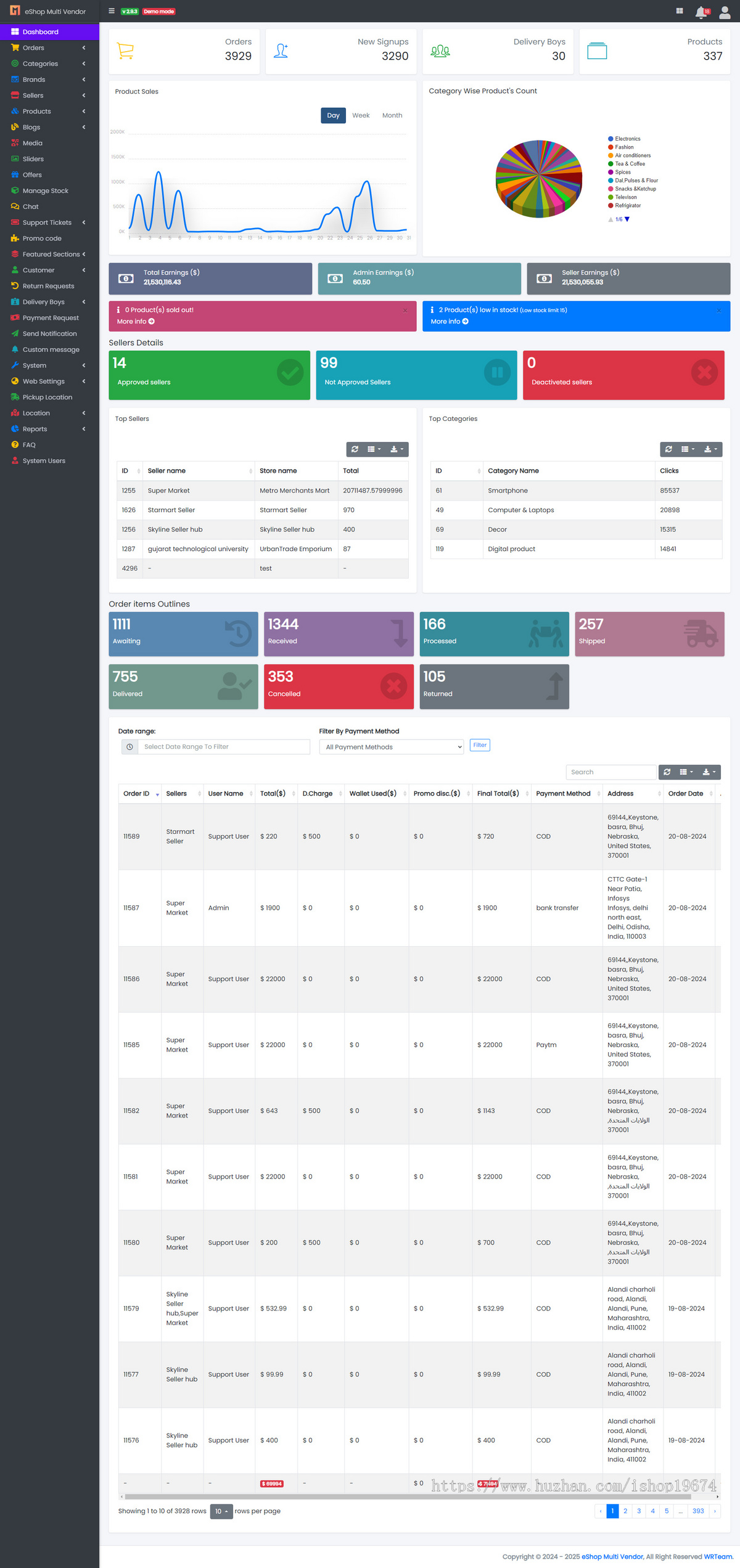Click the Filter button

[x=480, y=745]
